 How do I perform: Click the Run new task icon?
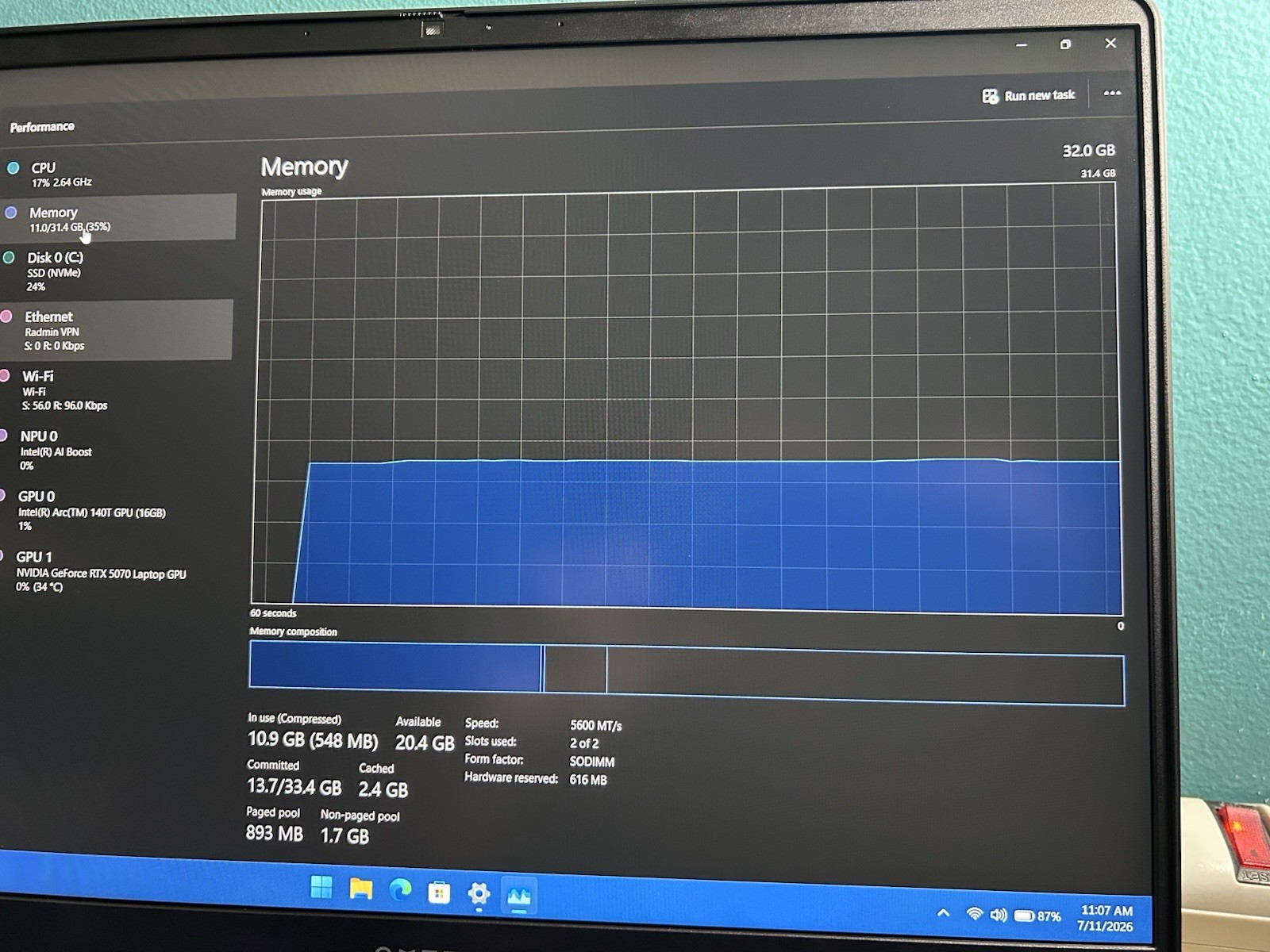click(990, 96)
